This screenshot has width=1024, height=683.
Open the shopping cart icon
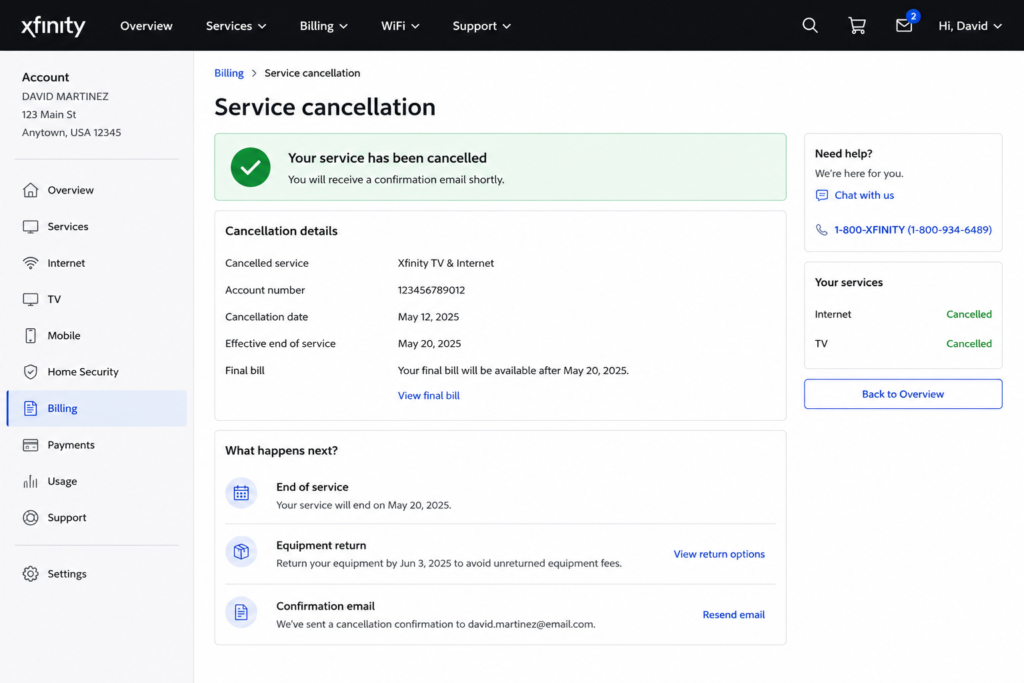coord(857,25)
